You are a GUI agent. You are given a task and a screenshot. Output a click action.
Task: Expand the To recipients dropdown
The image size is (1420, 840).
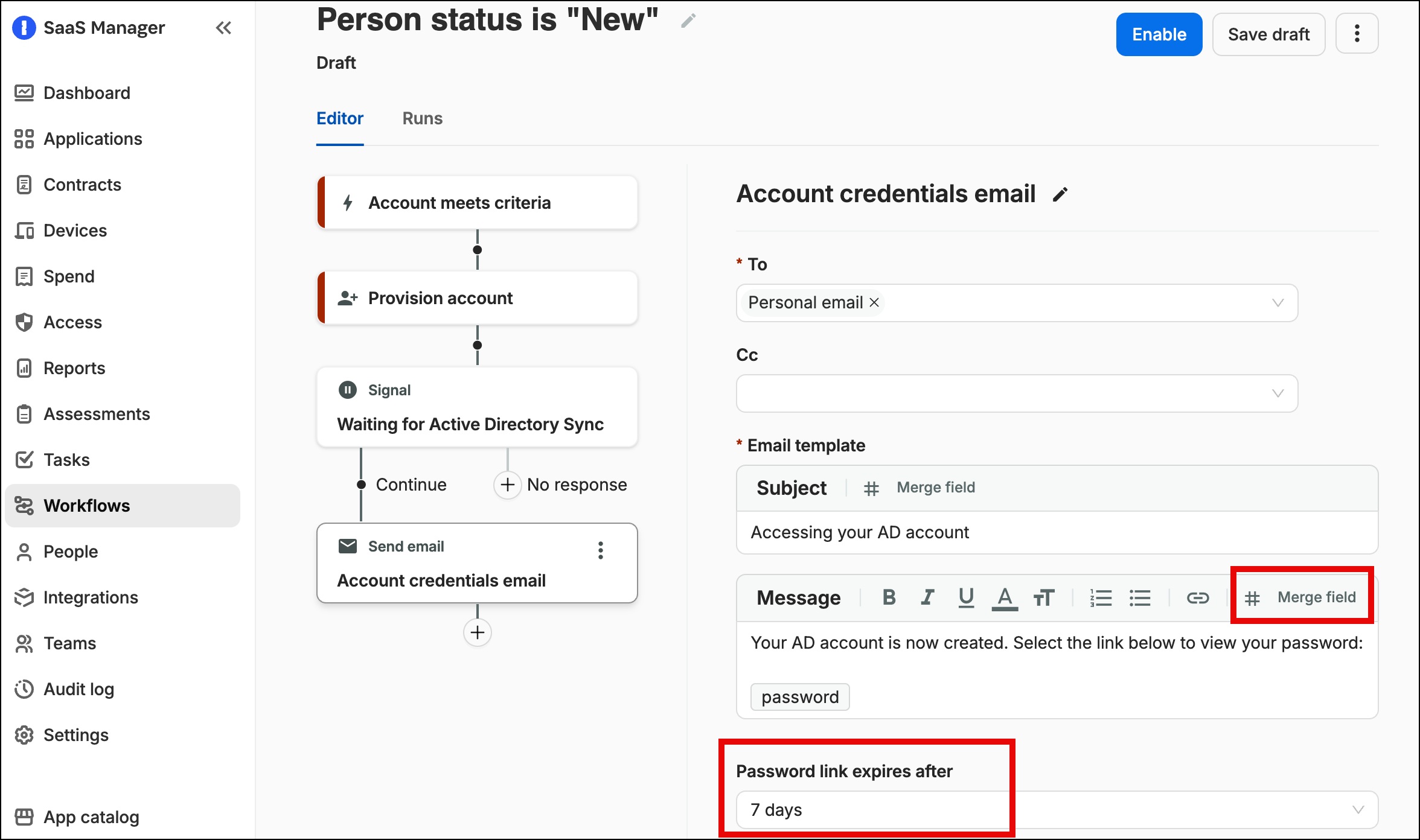[1278, 303]
